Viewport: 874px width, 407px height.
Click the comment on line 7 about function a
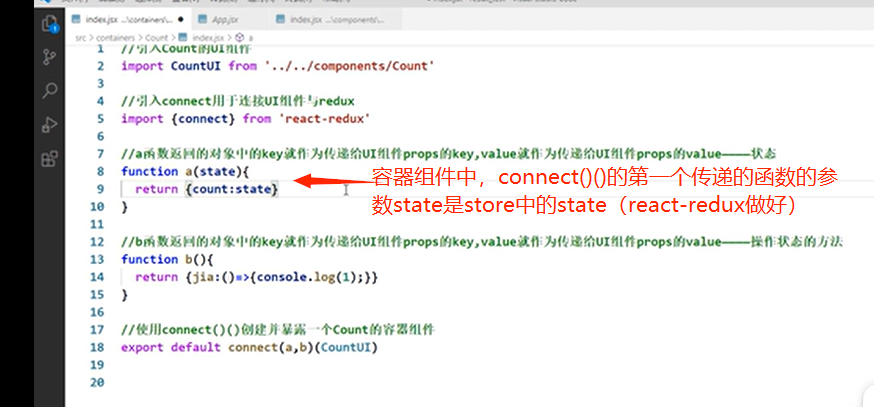click(449, 153)
